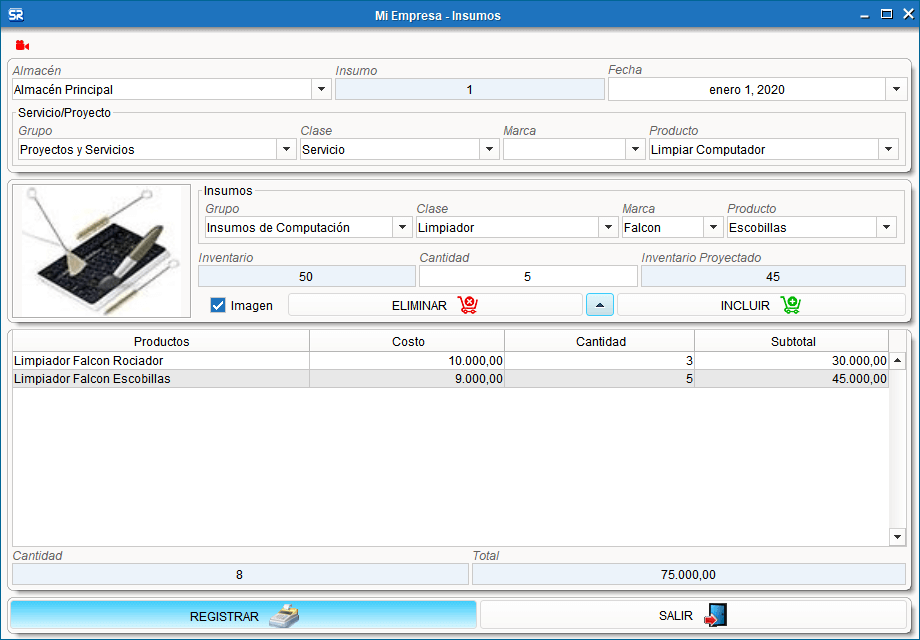The width and height of the screenshot is (920, 640).
Task: Open the Falcon Marca dropdown
Action: (713, 227)
